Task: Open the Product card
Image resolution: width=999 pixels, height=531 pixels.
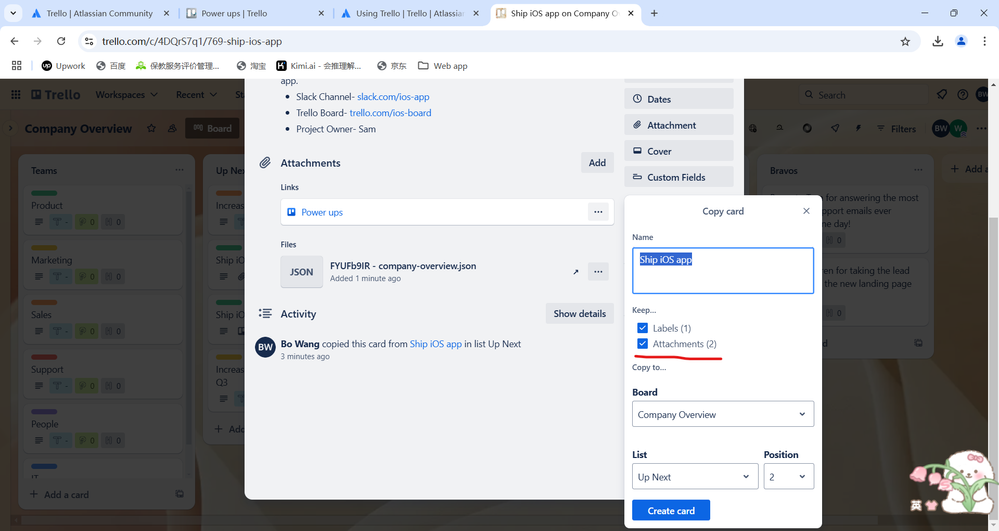Action: pos(104,209)
